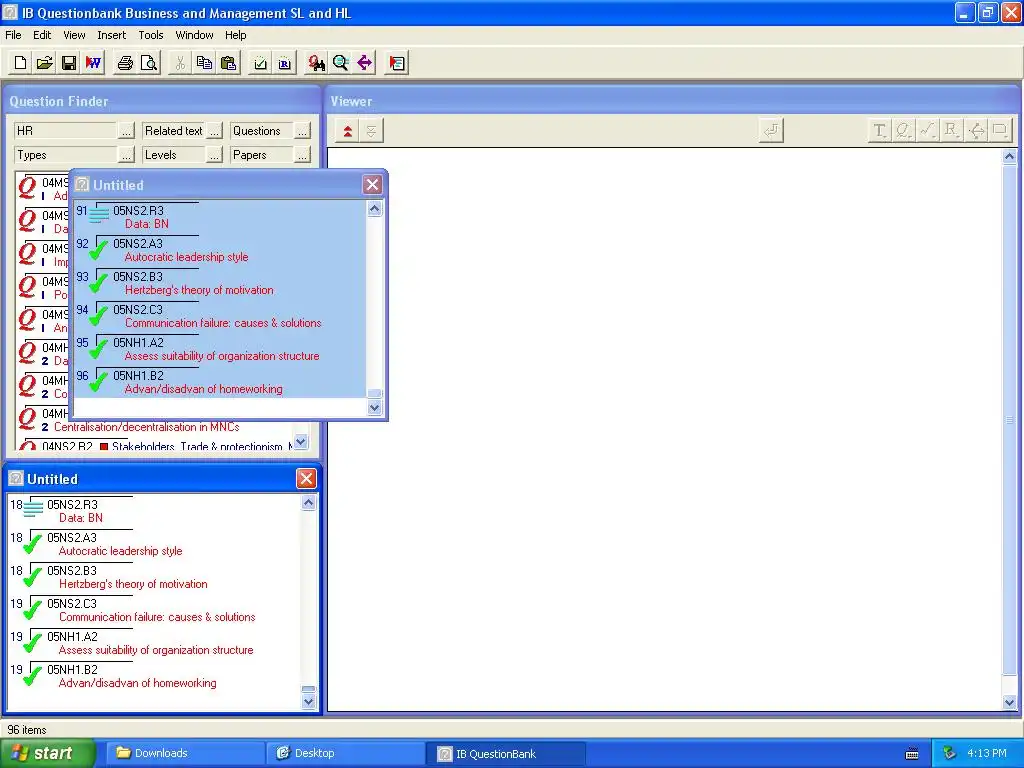Click the magnifying glass search icon

[x=340, y=63]
